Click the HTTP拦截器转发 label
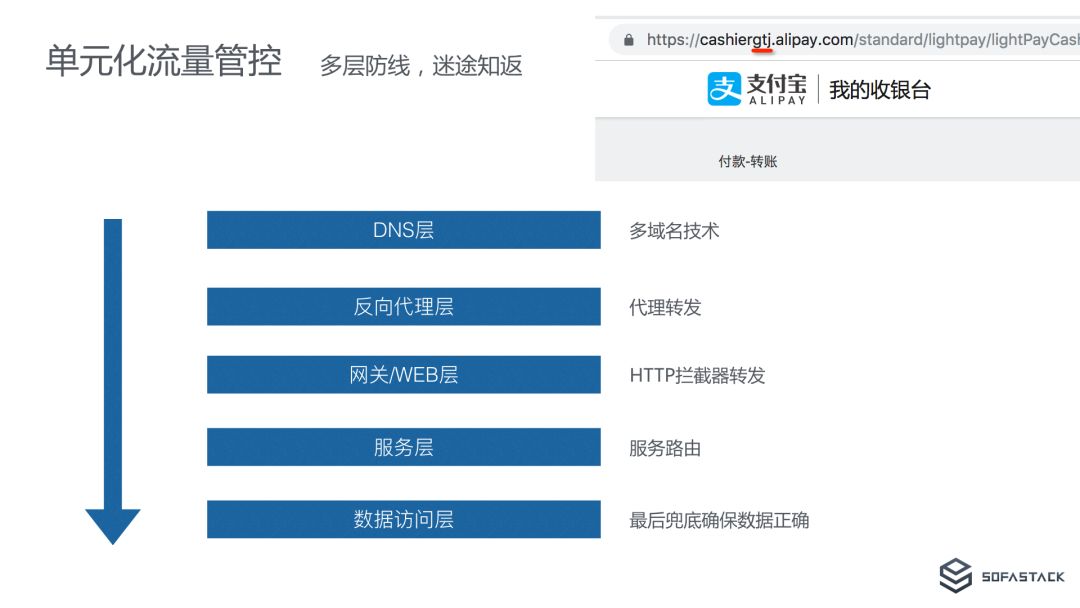This screenshot has height=608, width=1080. click(x=697, y=375)
